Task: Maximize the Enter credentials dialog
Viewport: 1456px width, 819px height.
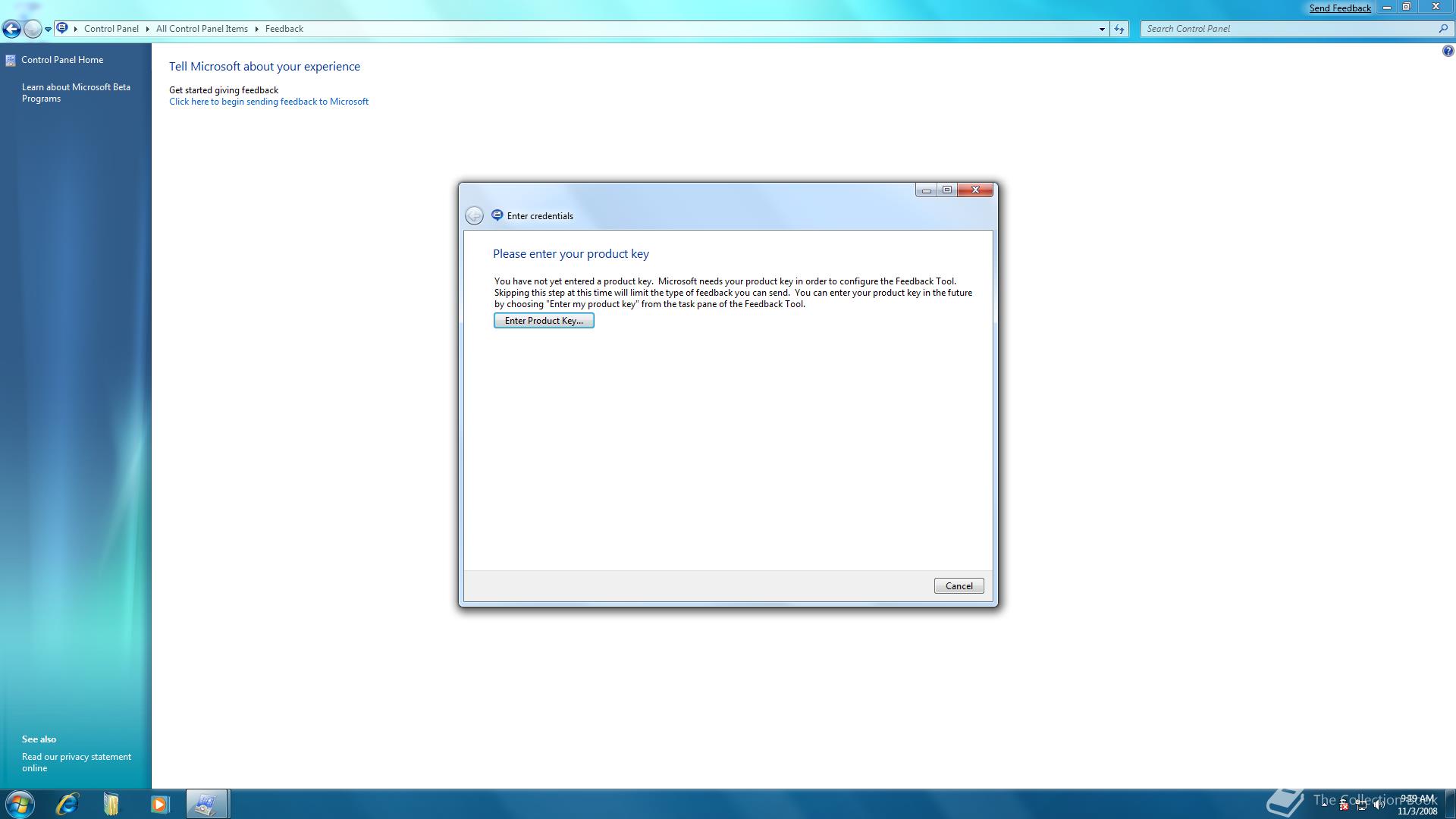Action: coord(947,190)
